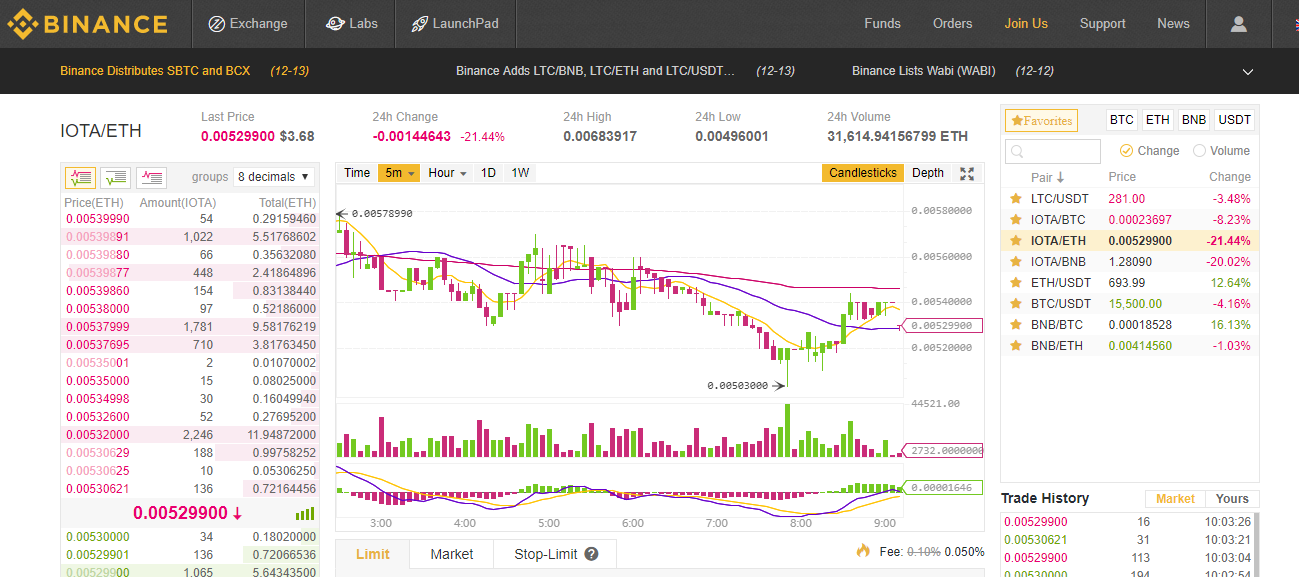
Task: Select the order book both-sides view icon
Action: 80,178
